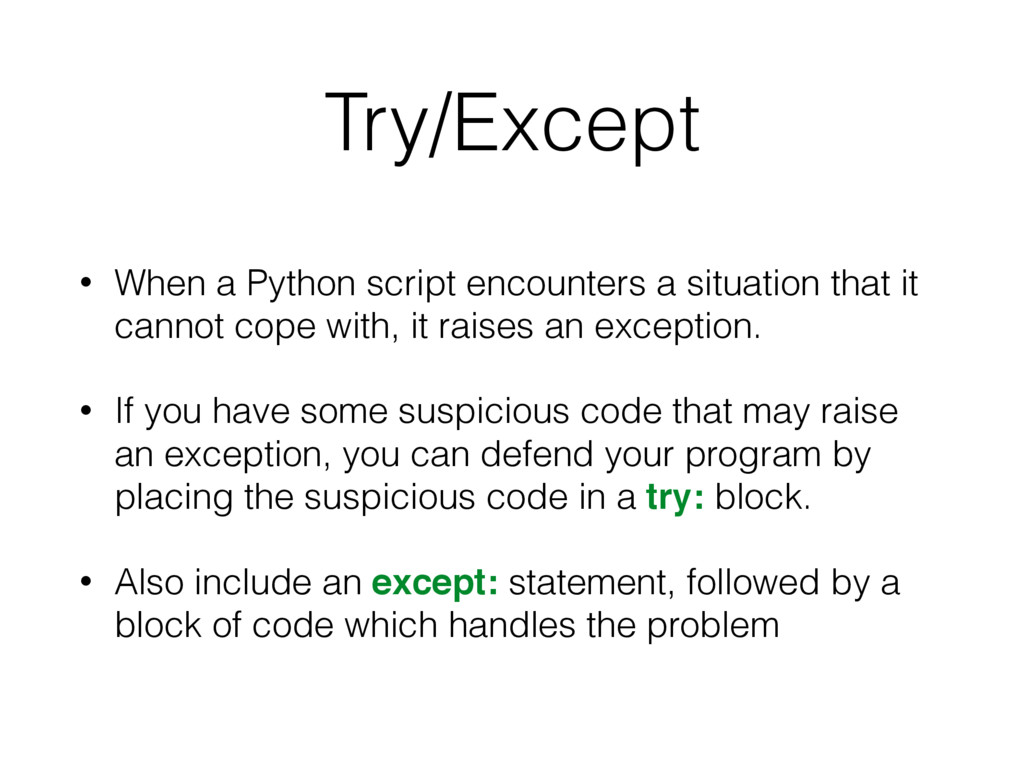This screenshot has height=768, width=1024.
Task: Click the line 'block of code which handles the problem'
Action: click(x=447, y=626)
